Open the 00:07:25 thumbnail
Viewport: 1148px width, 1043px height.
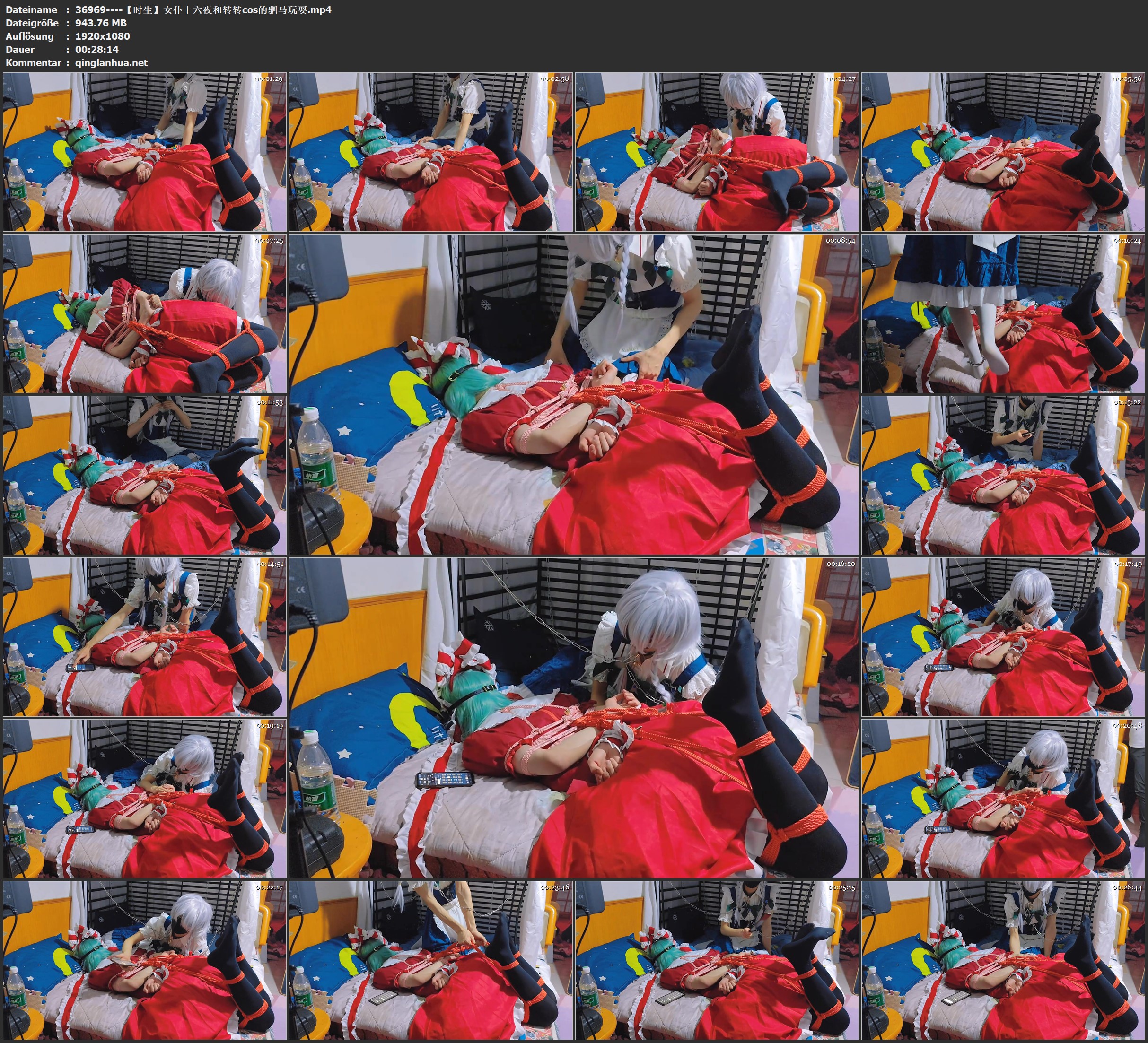click(145, 313)
